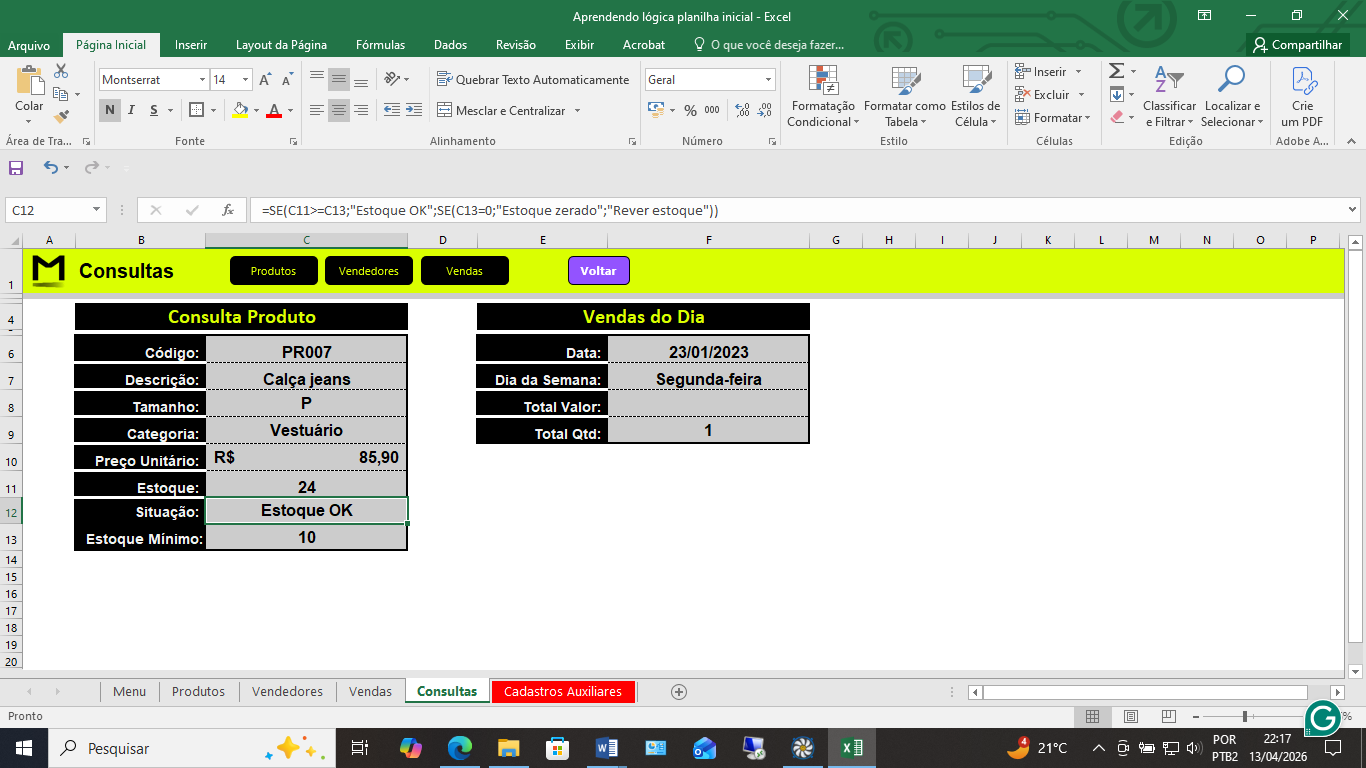Increase decimal places
1366x768 pixels.
(x=742, y=110)
